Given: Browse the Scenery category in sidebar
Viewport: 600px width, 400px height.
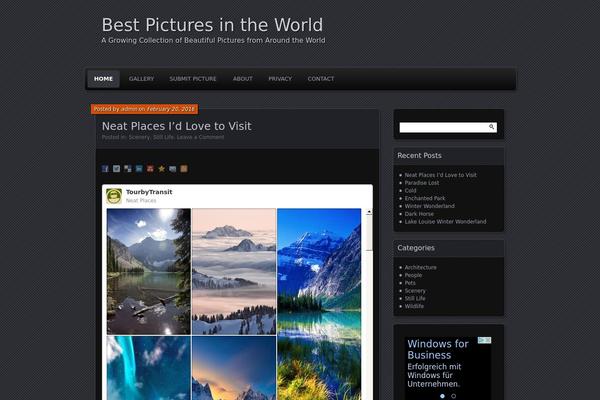Looking at the screenshot, I should 415,291.
